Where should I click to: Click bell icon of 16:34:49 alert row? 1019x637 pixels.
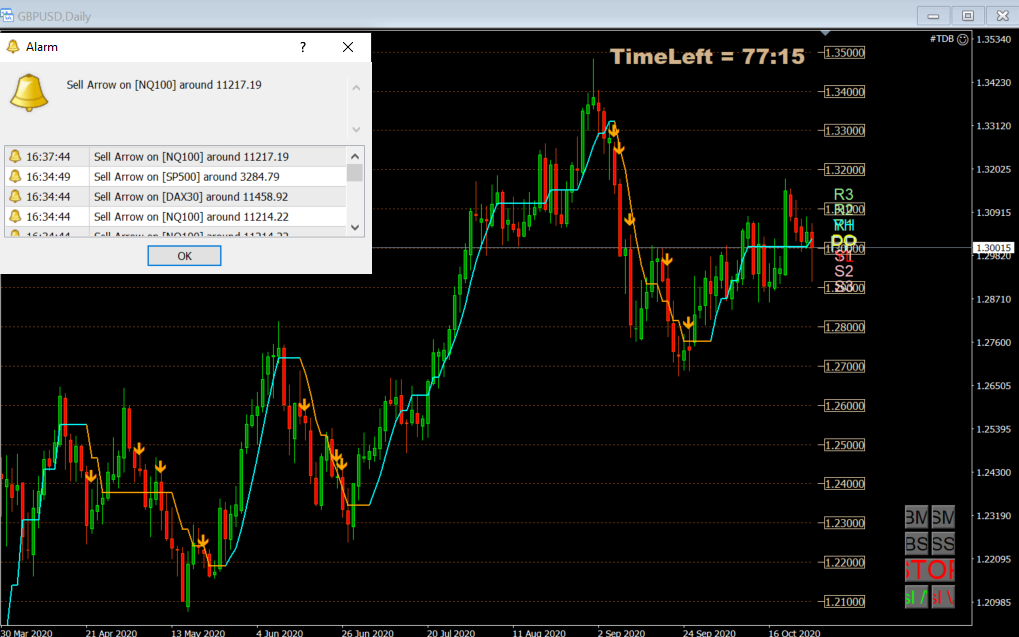(x=15, y=177)
